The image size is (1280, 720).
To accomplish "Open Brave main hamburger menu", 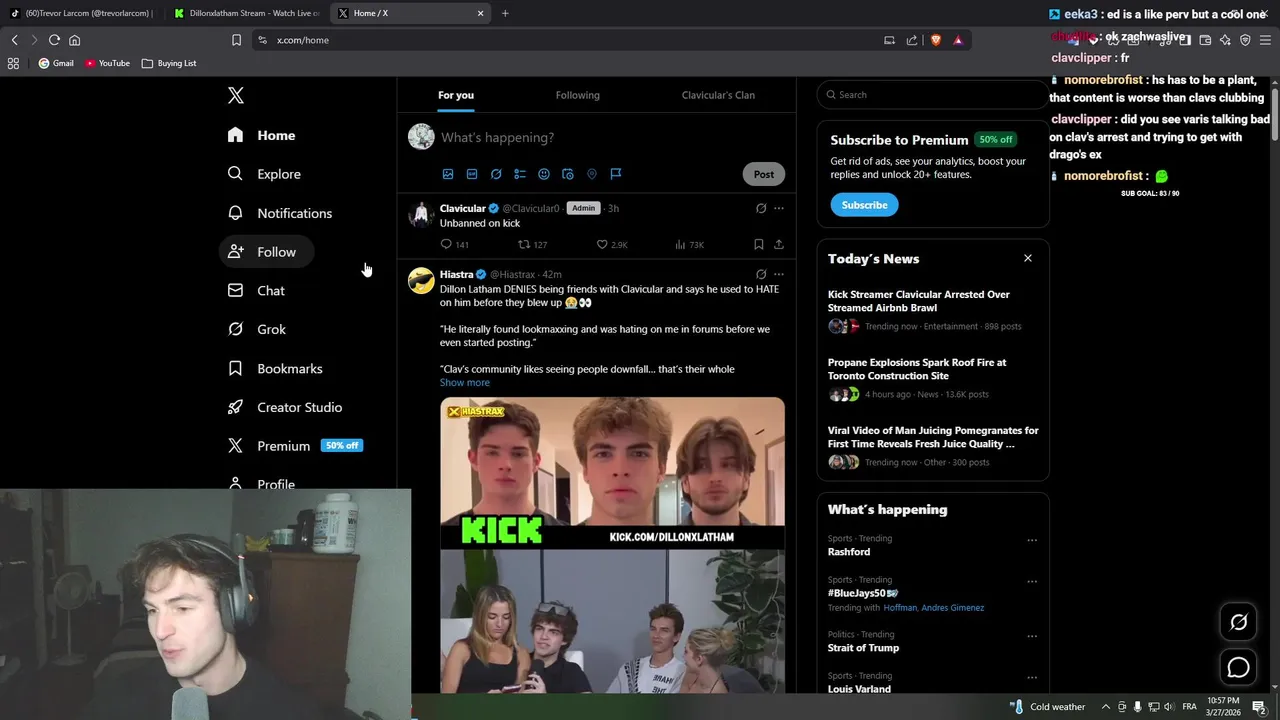I will (x=1265, y=40).
